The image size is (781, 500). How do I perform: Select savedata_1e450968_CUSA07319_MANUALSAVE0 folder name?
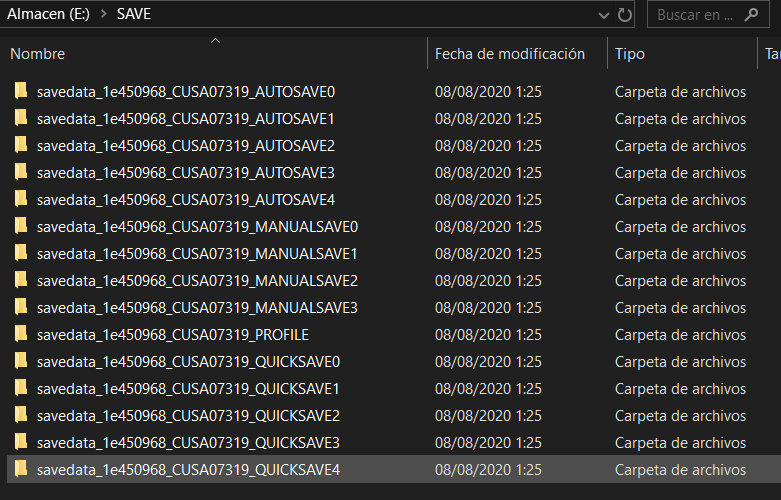pos(197,227)
